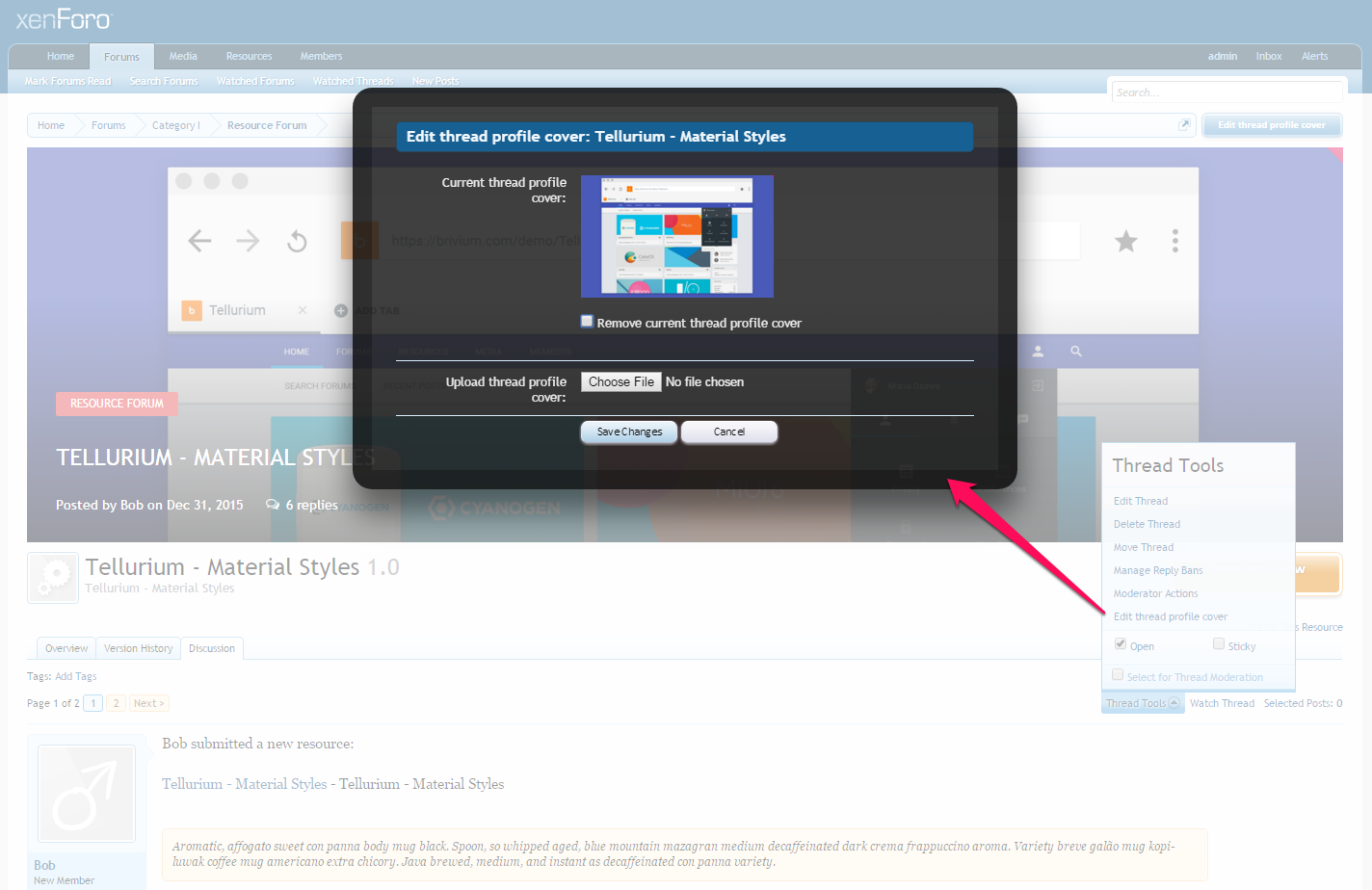Click Category I breadcrumb

point(176,125)
